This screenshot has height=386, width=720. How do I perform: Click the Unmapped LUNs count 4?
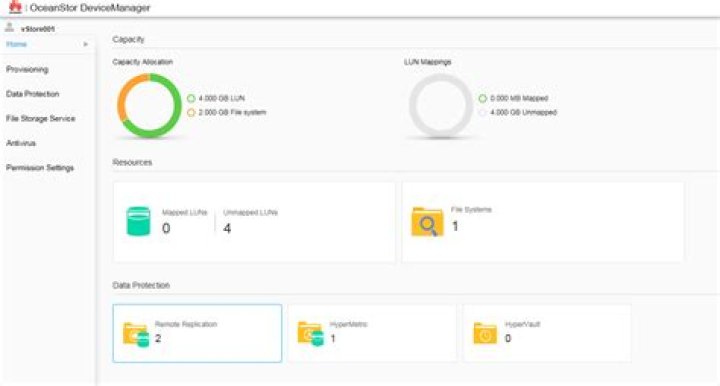pyautogui.click(x=227, y=228)
